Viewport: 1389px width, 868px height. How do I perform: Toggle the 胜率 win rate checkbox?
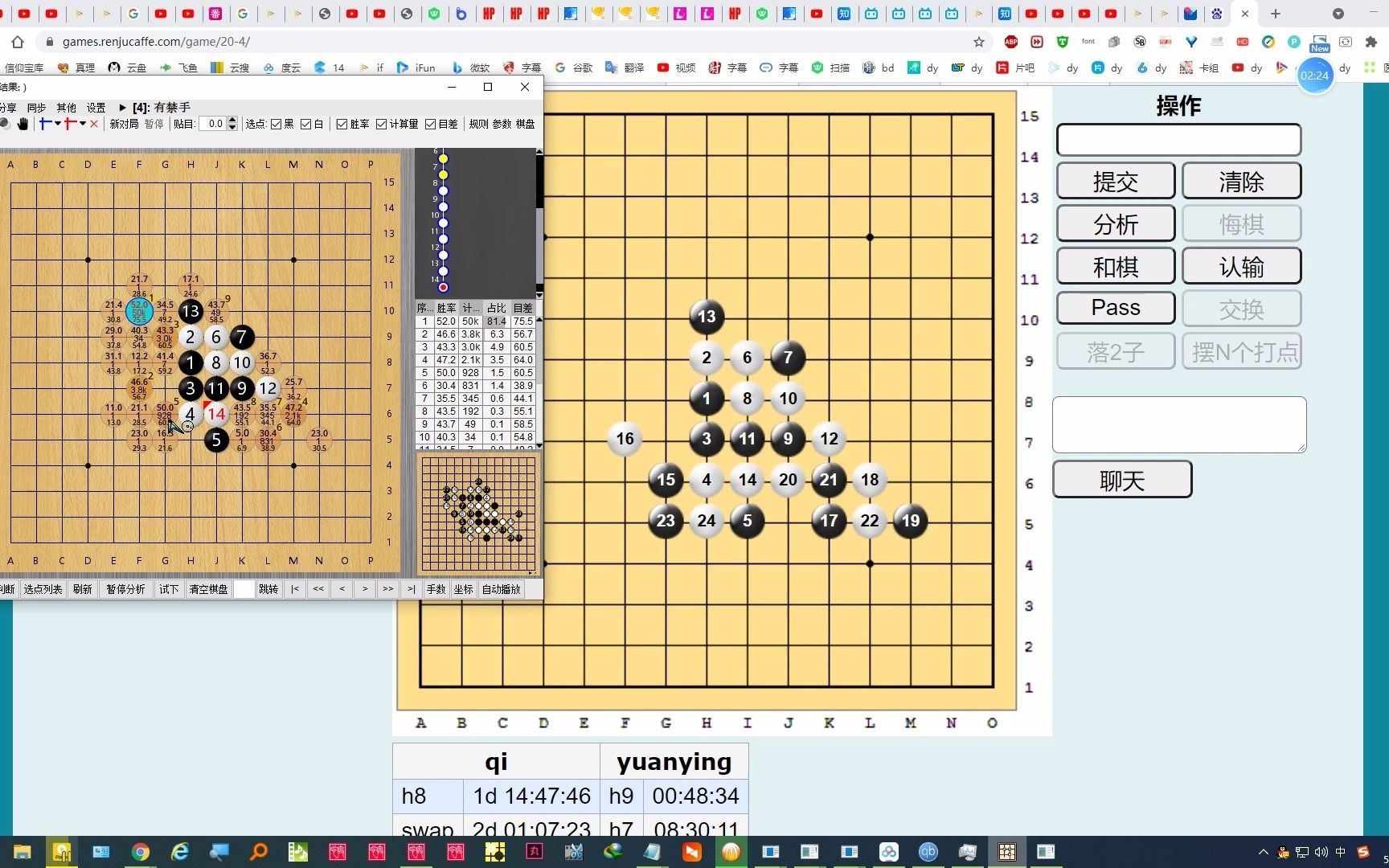[x=342, y=124]
